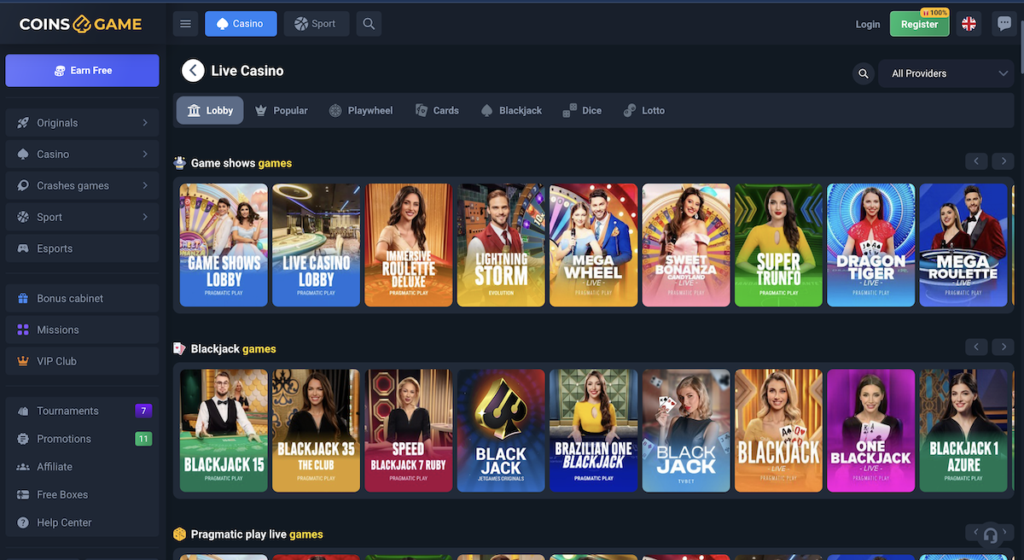Click the Tournaments sidebar icon
Image resolution: width=1024 pixels, height=560 pixels.
[x=23, y=411]
